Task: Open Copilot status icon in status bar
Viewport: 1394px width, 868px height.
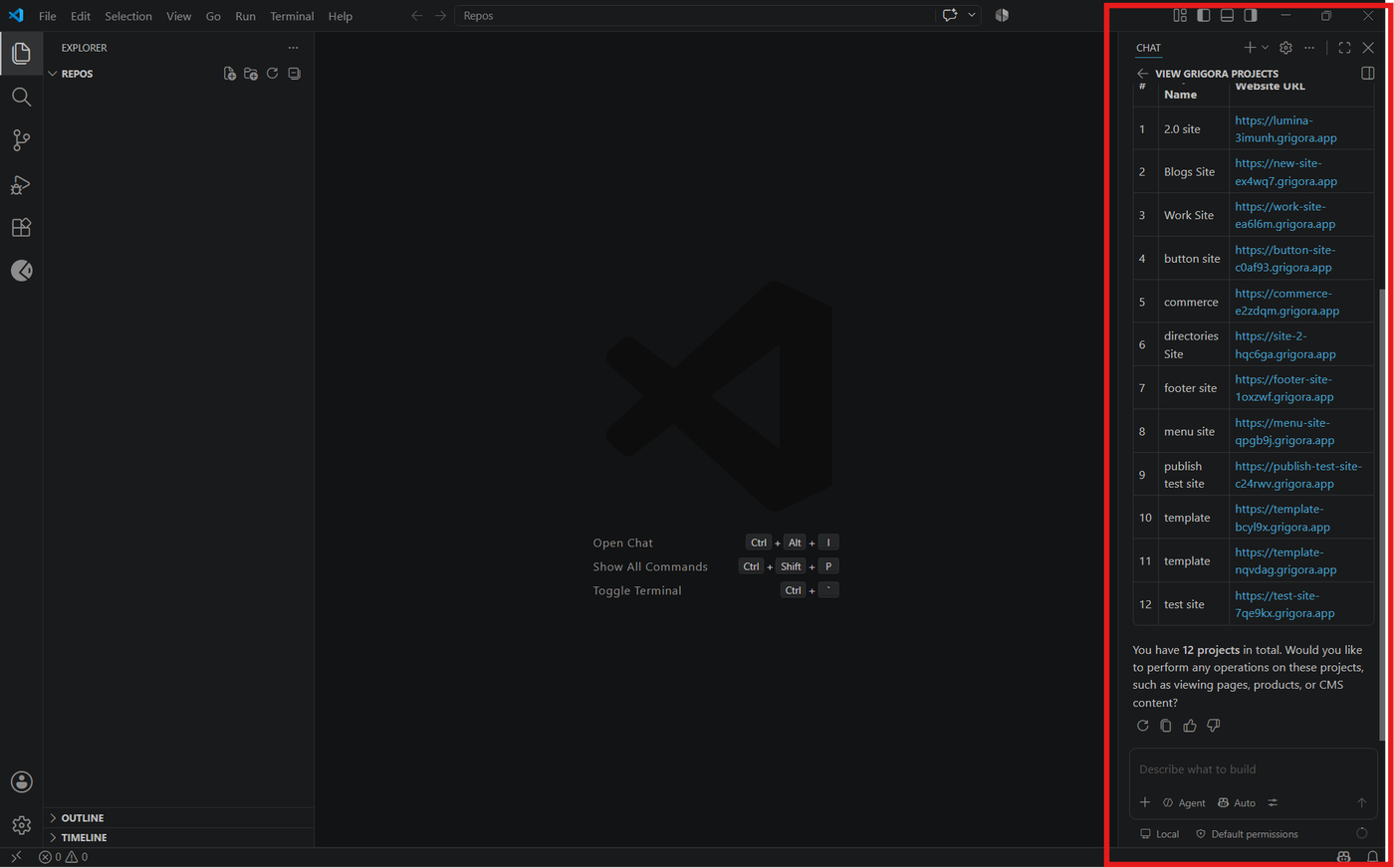Action: 1344,857
